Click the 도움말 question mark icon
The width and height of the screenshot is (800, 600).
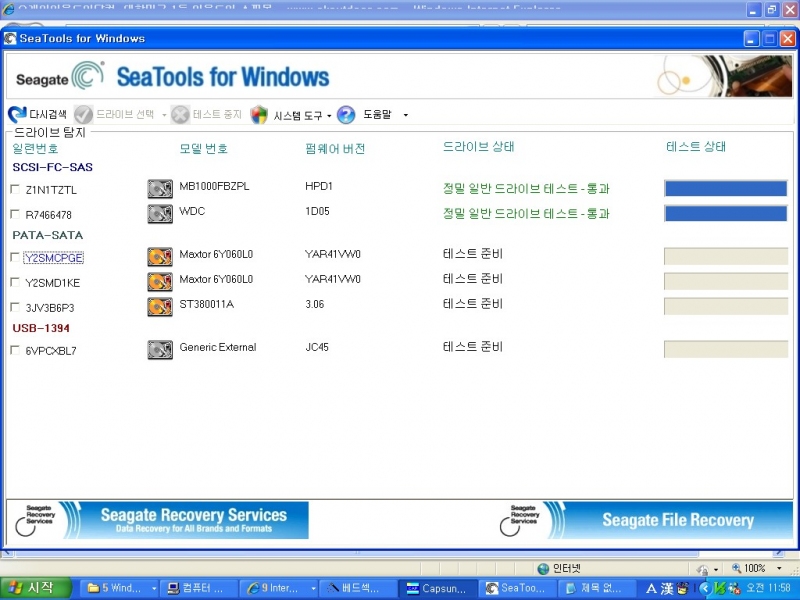coord(346,115)
